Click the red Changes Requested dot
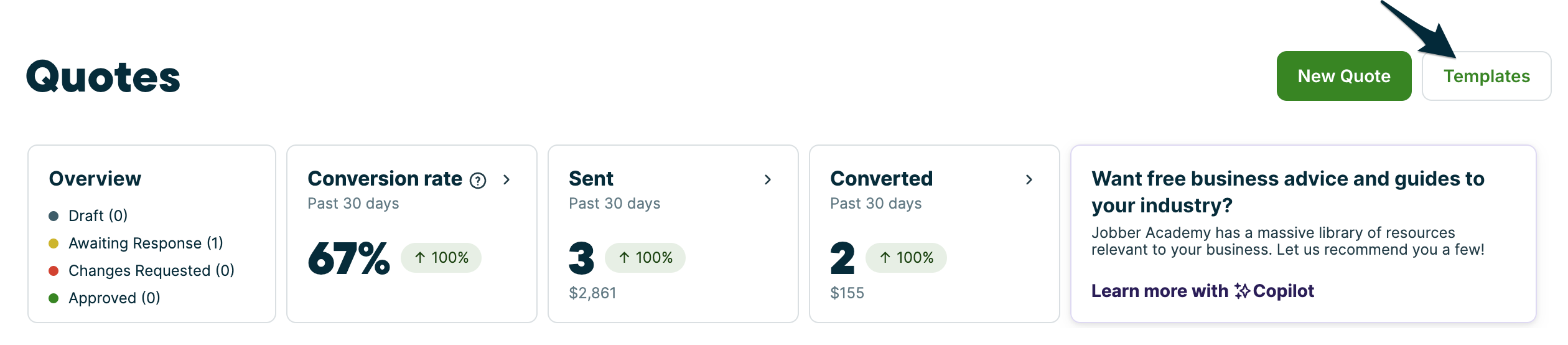The height and width of the screenshot is (345, 1568). [54, 271]
